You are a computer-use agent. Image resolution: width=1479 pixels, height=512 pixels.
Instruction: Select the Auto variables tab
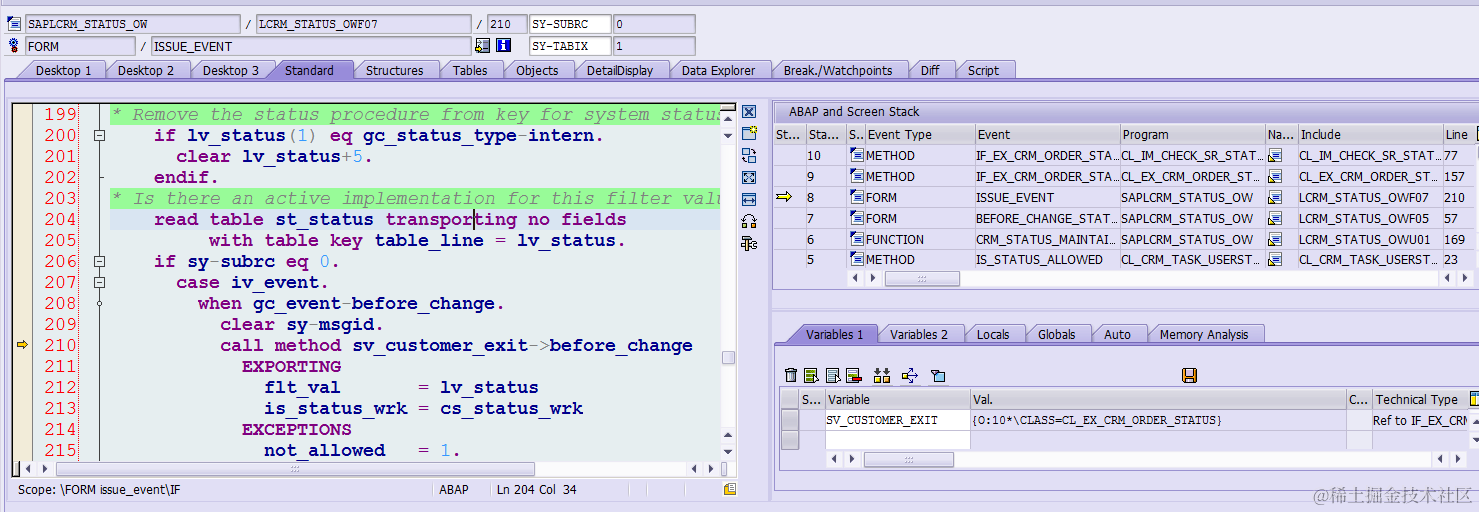pyautogui.click(x=1117, y=334)
